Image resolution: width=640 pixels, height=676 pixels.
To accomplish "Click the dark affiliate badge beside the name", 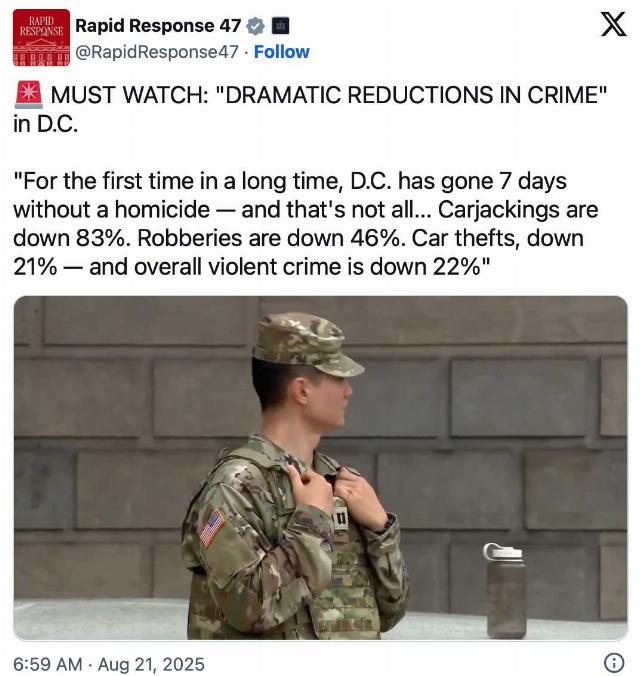I will coord(280,26).
